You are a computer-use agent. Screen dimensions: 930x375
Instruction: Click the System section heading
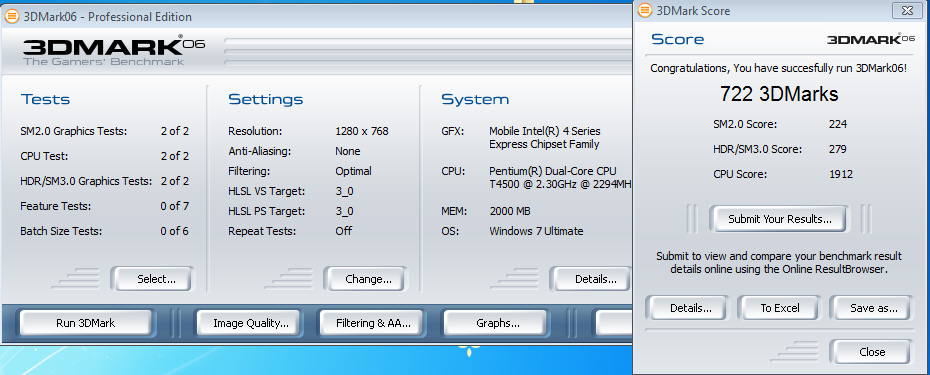pyautogui.click(x=475, y=99)
